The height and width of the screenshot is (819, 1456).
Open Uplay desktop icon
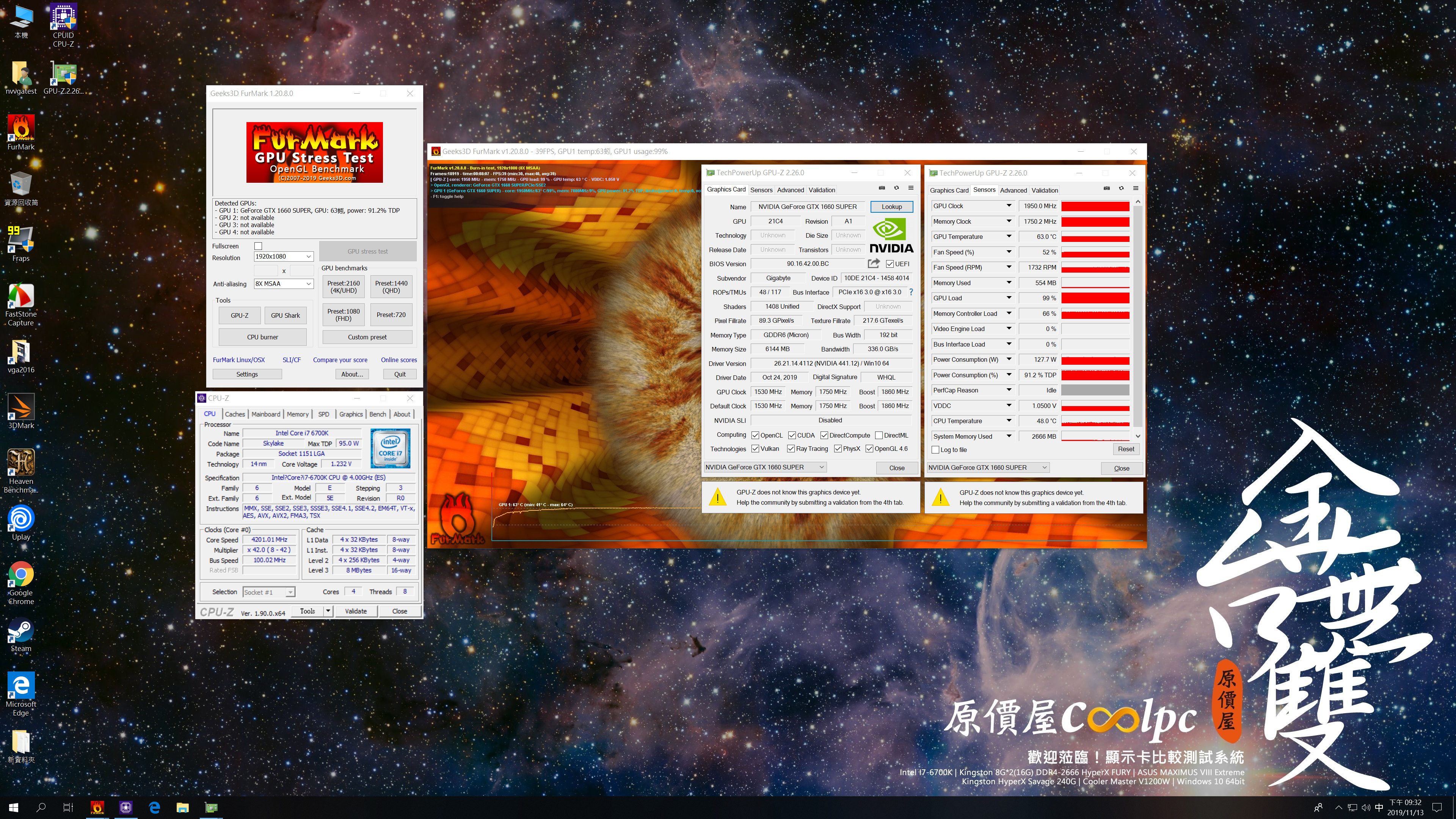(21, 523)
